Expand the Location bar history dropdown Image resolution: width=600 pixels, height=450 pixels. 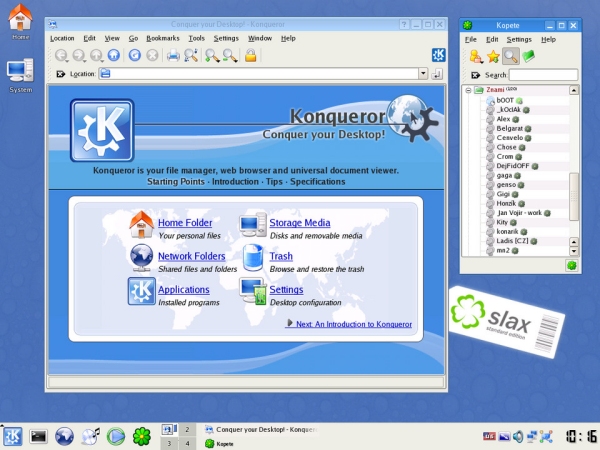(436, 74)
